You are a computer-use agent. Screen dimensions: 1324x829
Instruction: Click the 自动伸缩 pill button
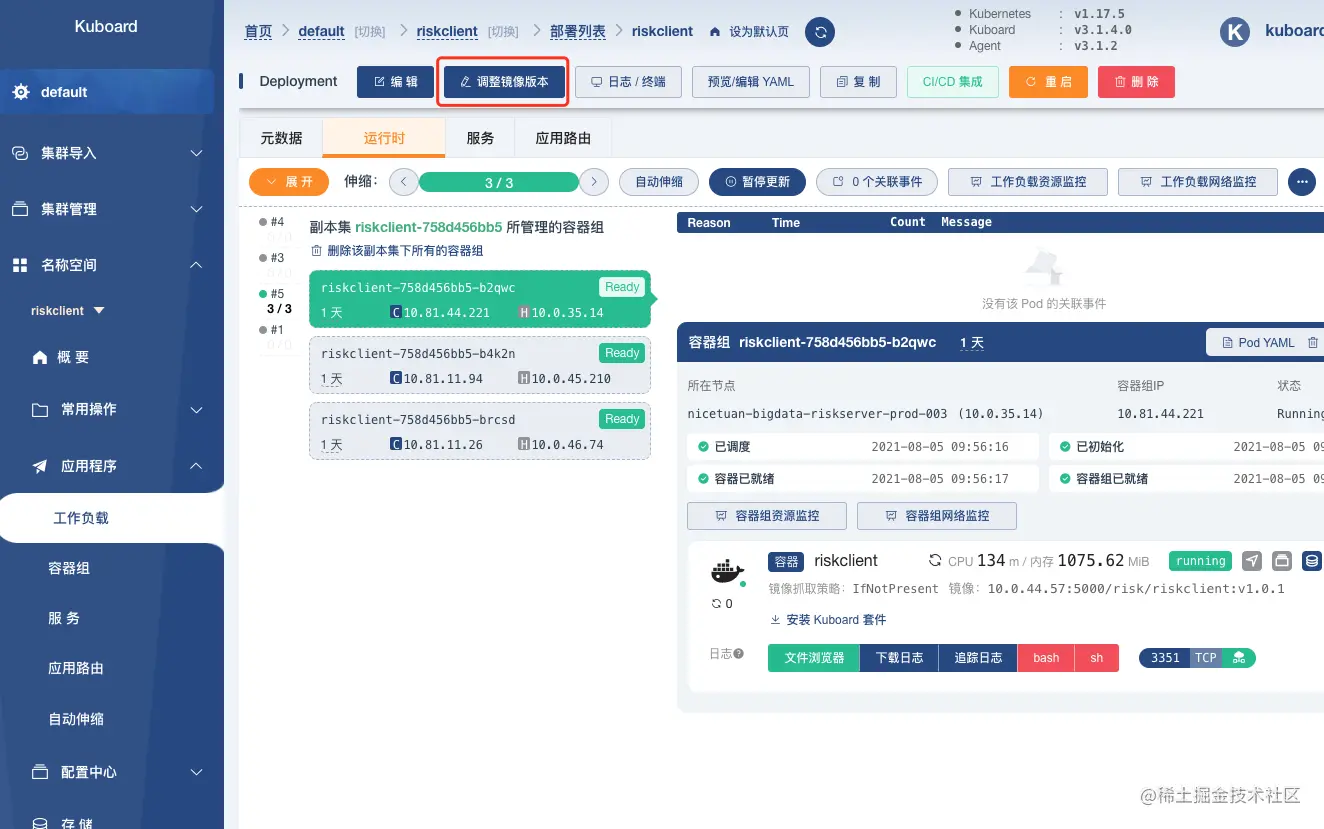(658, 182)
